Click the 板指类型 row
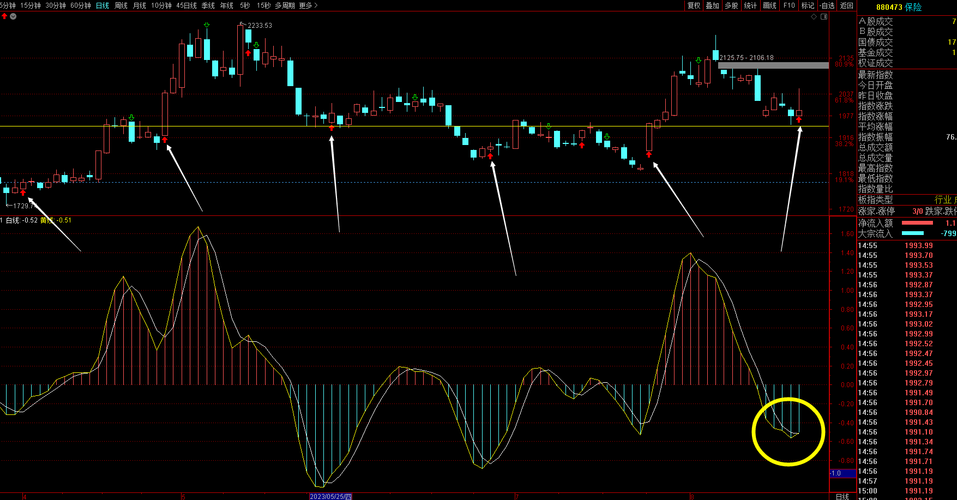The image size is (957, 500). pyautogui.click(x=907, y=200)
